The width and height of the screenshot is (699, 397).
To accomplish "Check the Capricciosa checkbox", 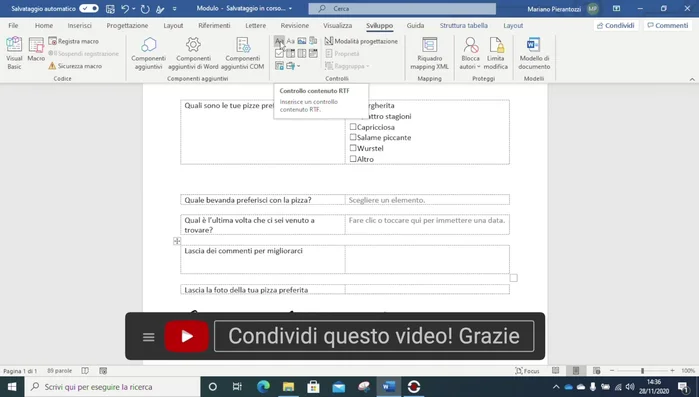I will click(x=353, y=127).
